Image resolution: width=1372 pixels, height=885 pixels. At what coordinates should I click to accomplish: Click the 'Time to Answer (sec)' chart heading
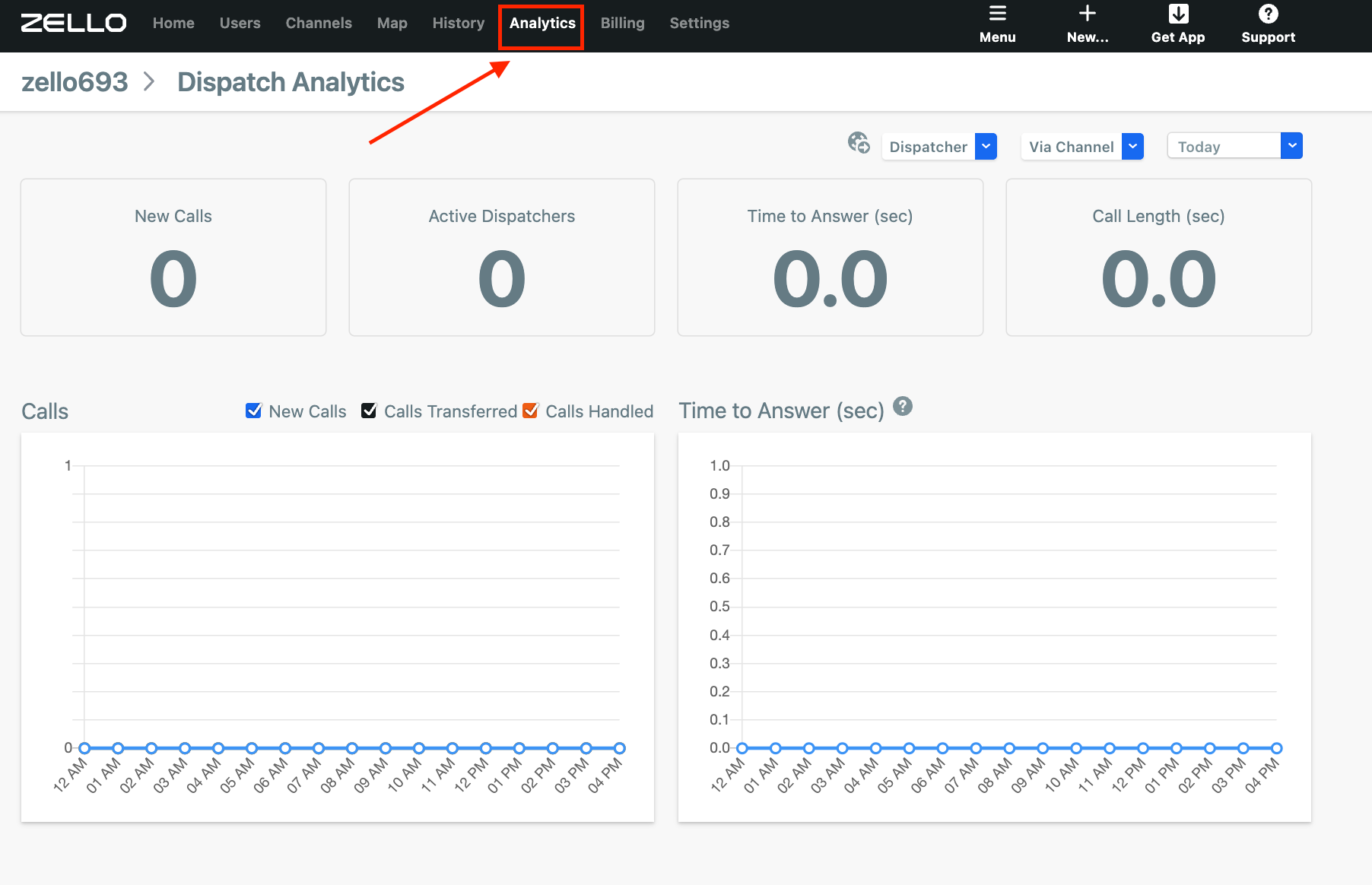pyautogui.click(x=782, y=411)
